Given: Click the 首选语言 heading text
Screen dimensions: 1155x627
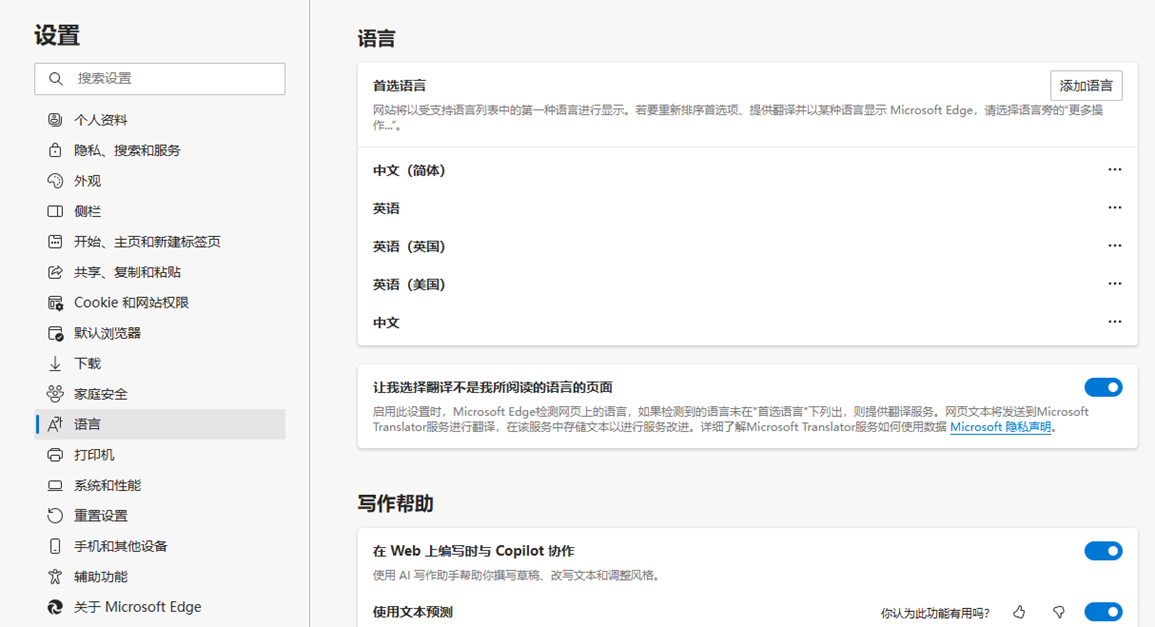Looking at the screenshot, I should pos(399,85).
